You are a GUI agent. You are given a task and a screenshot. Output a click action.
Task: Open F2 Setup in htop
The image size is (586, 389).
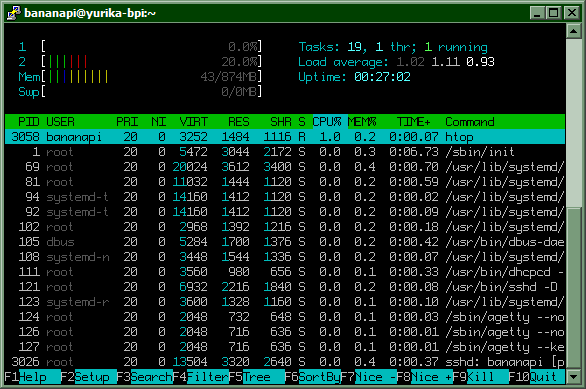pyautogui.click(x=89, y=377)
